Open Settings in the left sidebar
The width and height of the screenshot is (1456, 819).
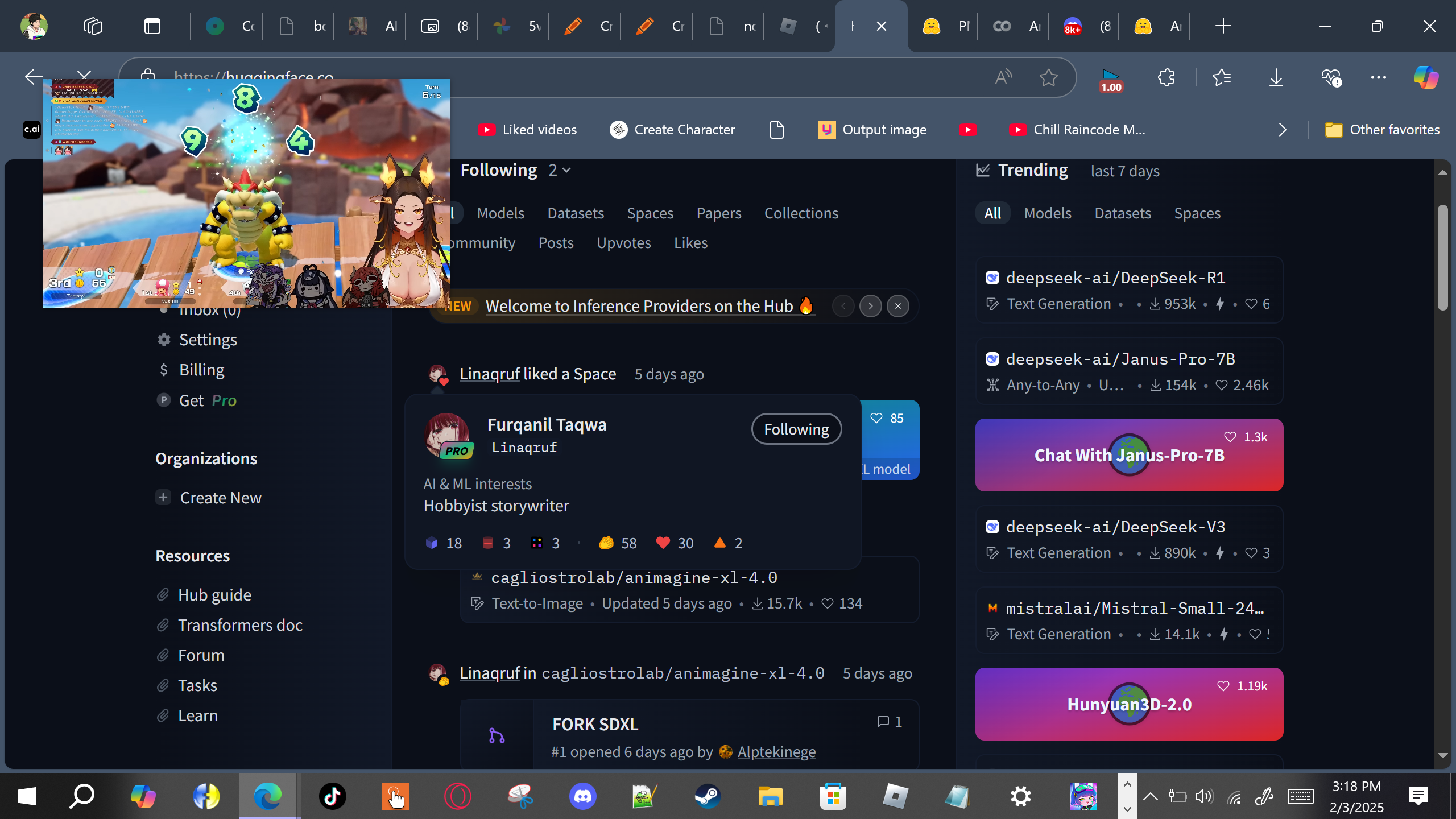pyautogui.click(x=197, y=340)
